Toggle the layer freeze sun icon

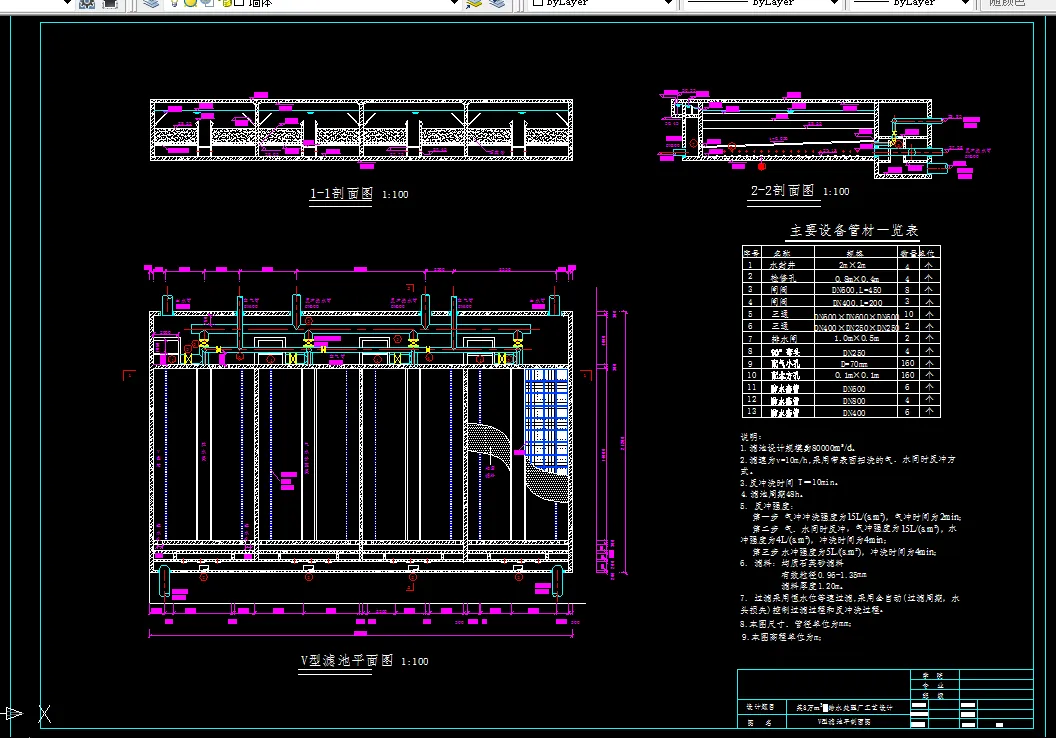pyautogui.click(x=191, y=3)
